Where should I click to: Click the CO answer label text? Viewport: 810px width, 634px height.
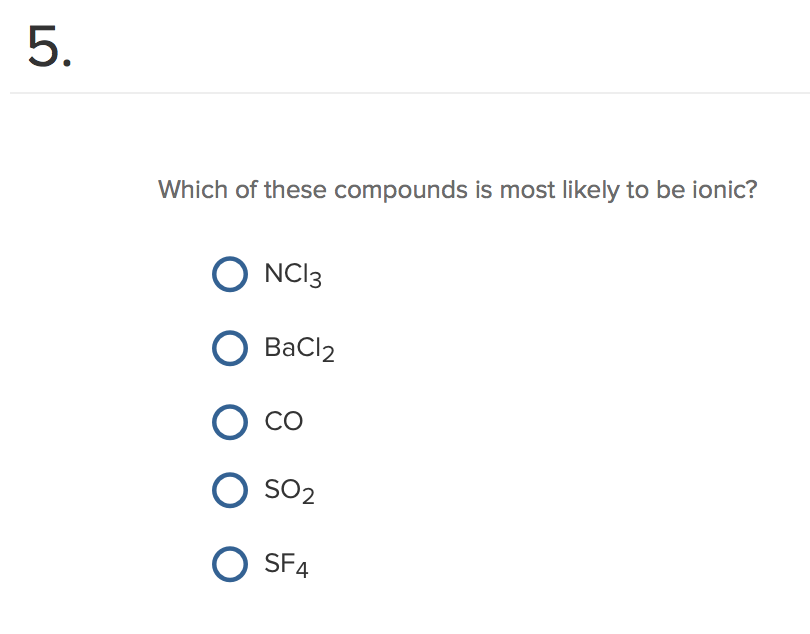point(283,421)
